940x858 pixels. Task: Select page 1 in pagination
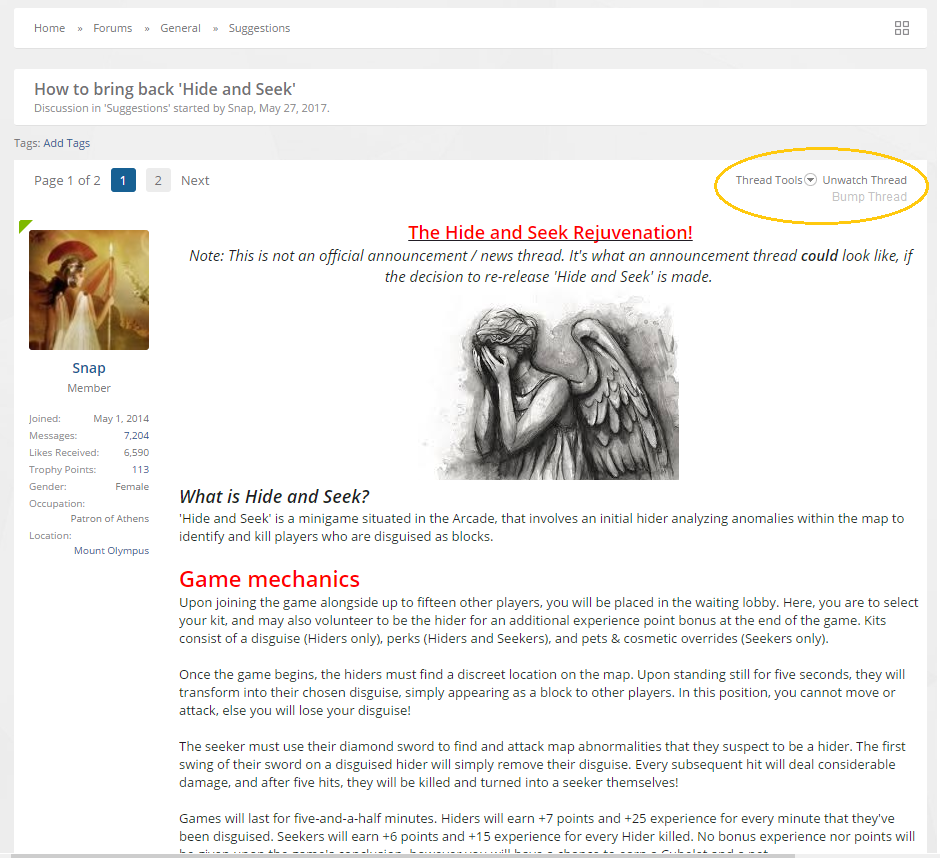click(123, 180)
